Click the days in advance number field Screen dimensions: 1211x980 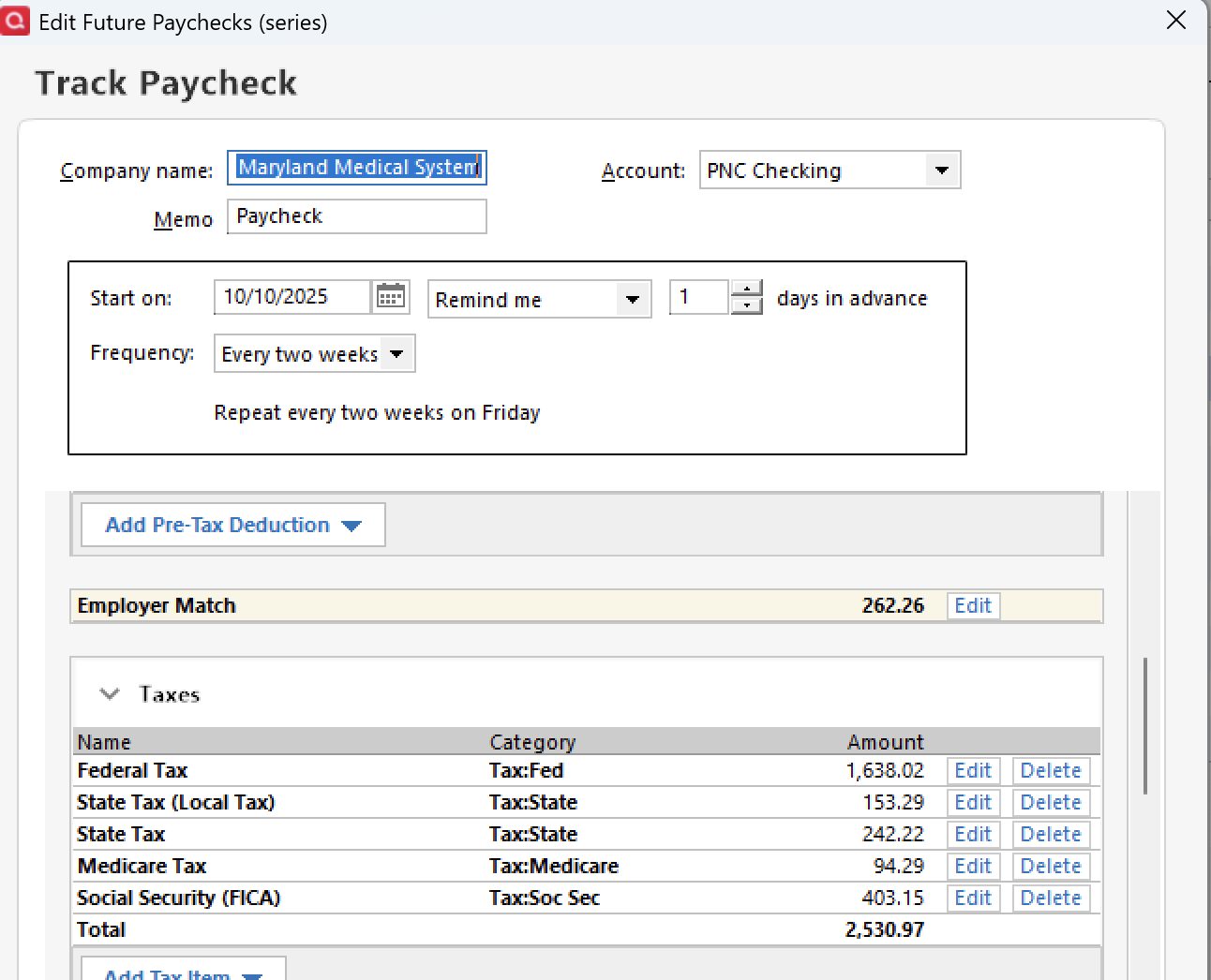(699, 297)
